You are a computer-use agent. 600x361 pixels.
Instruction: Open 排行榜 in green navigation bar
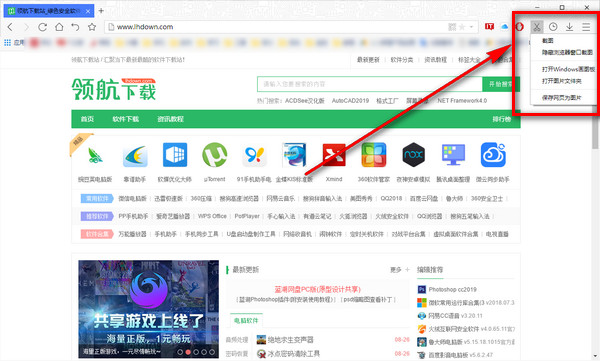(502, 119)
